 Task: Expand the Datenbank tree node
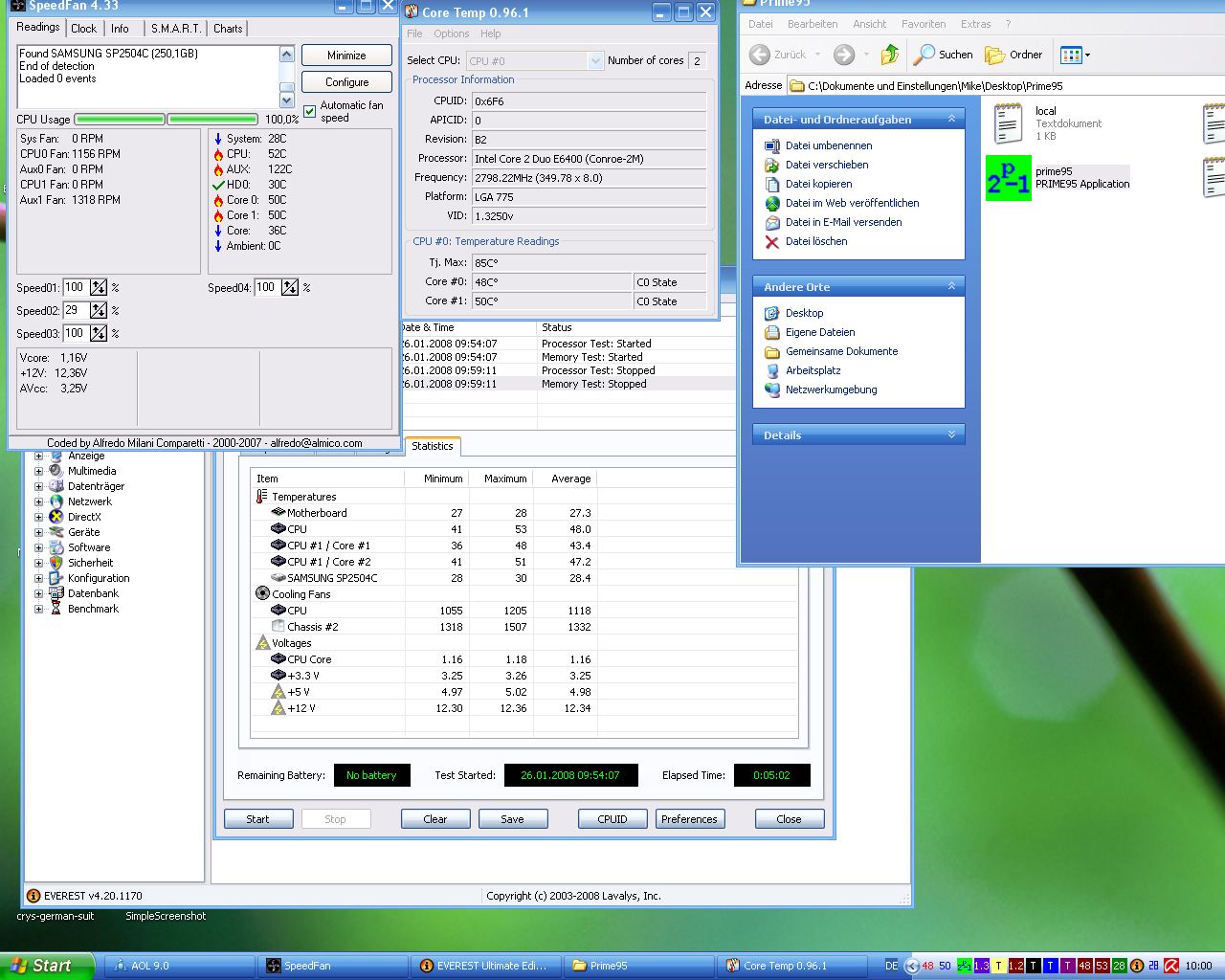click(38, 593)
